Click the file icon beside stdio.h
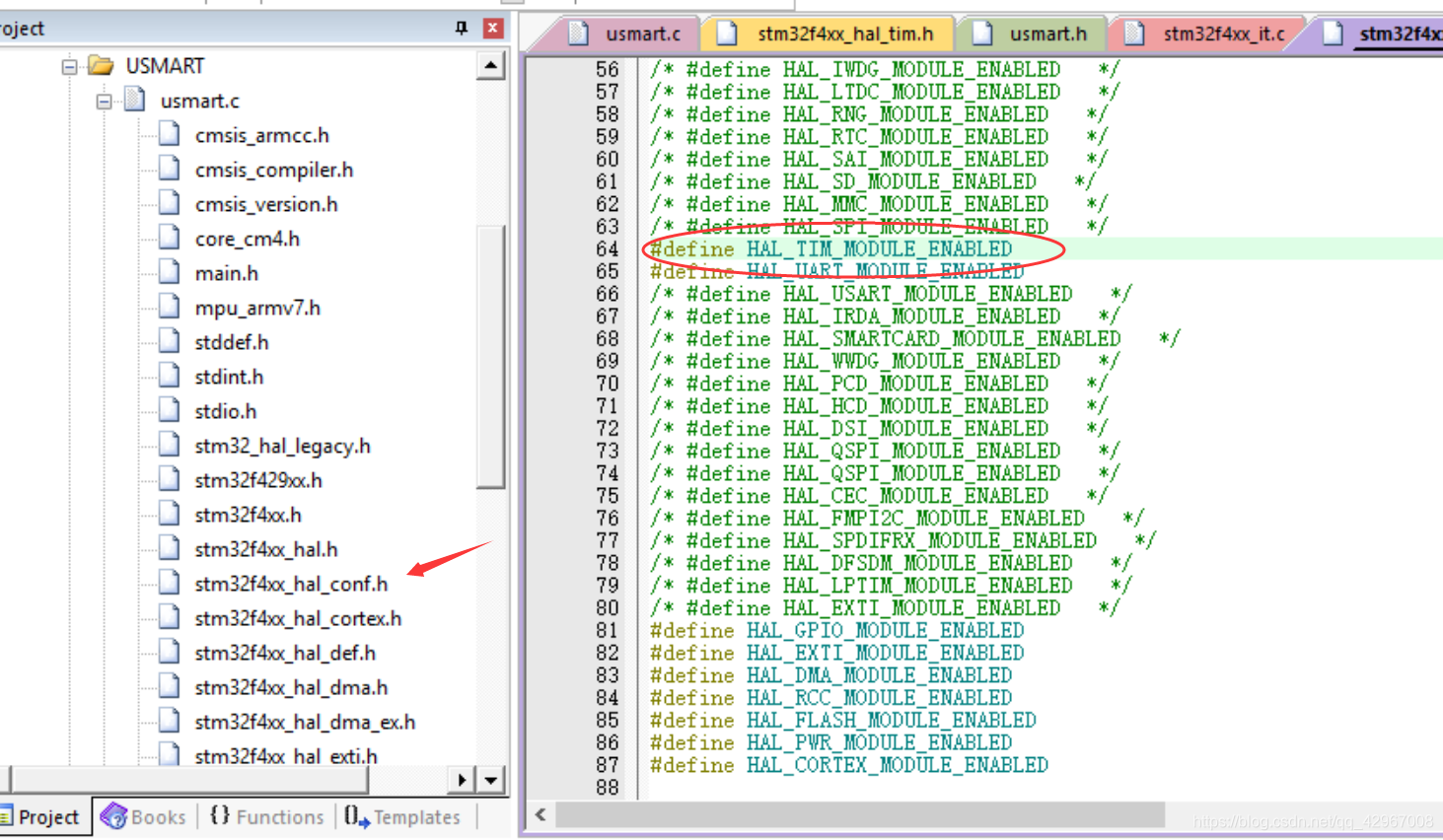The height and width of the screenshot is (840, 1443). (170, 410)
